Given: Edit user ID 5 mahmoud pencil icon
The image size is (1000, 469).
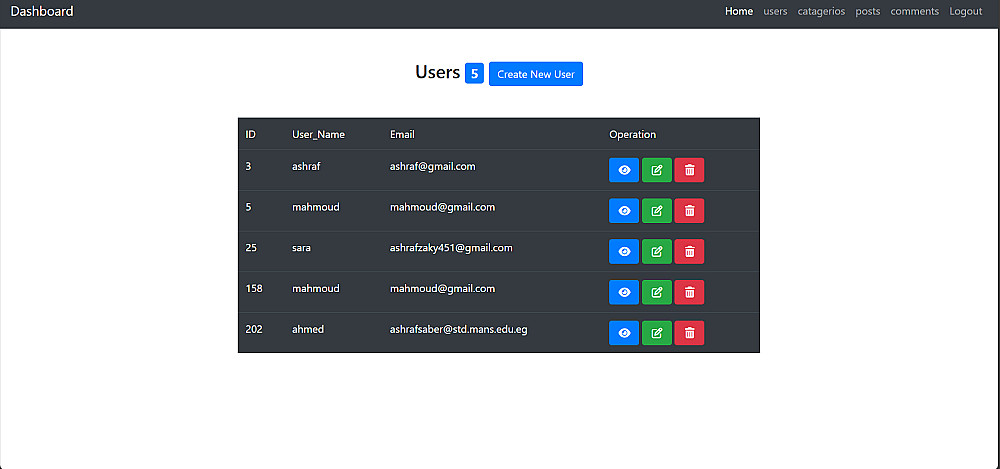Looking at the screenshot, I should pos(656,211).
